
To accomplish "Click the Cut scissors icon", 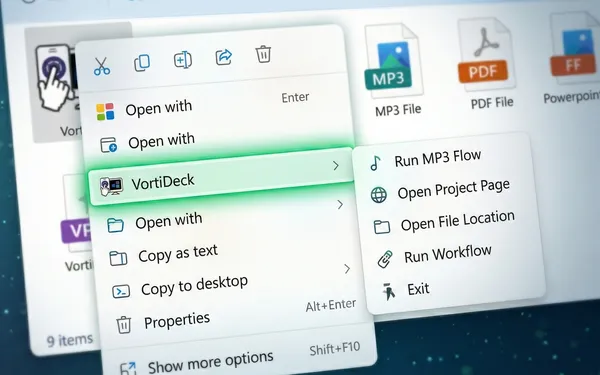I will (102, 66).
